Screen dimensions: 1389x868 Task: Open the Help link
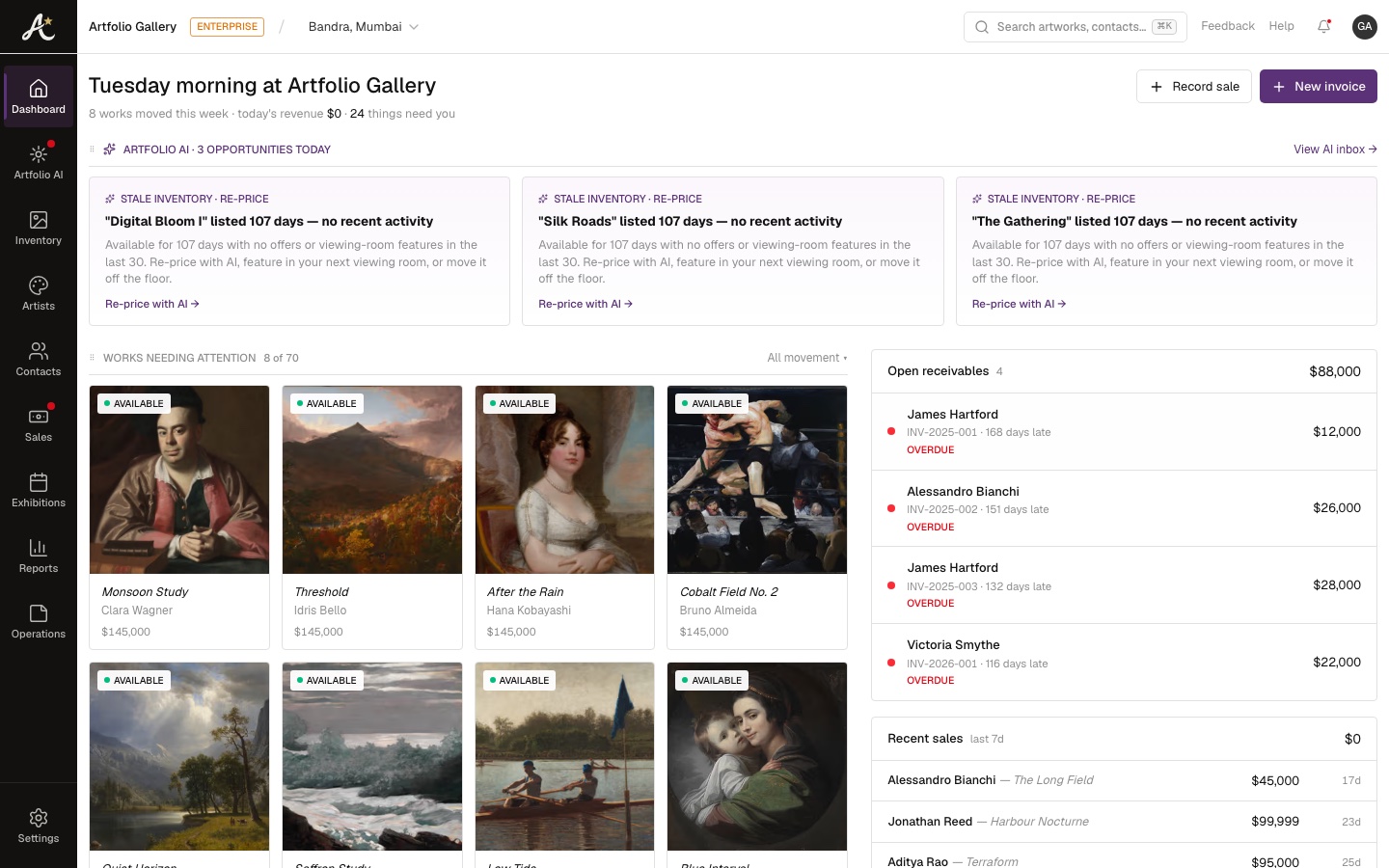click(x=1281, y=26)
